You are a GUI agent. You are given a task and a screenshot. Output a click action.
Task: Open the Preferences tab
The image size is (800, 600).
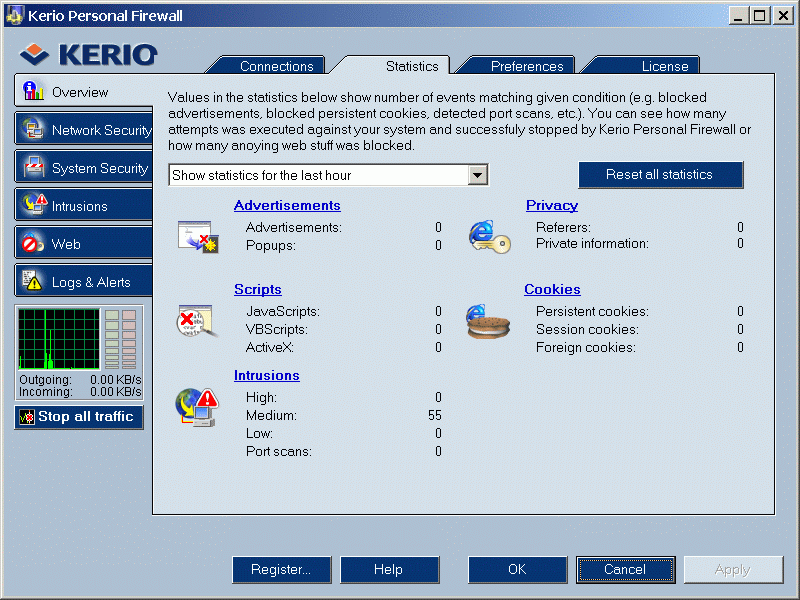coord(527,66)
